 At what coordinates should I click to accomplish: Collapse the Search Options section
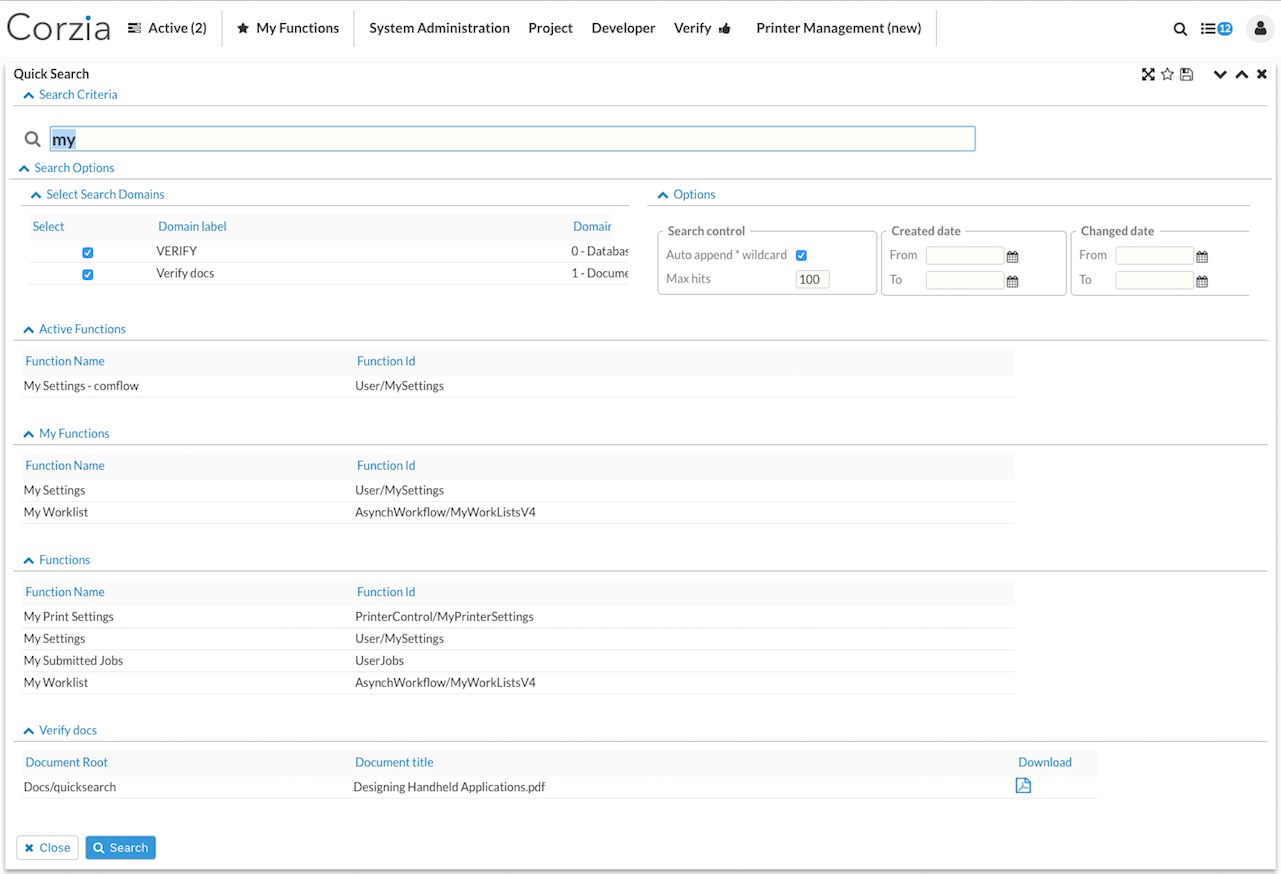pyautogui.click(x=67, y=168)
